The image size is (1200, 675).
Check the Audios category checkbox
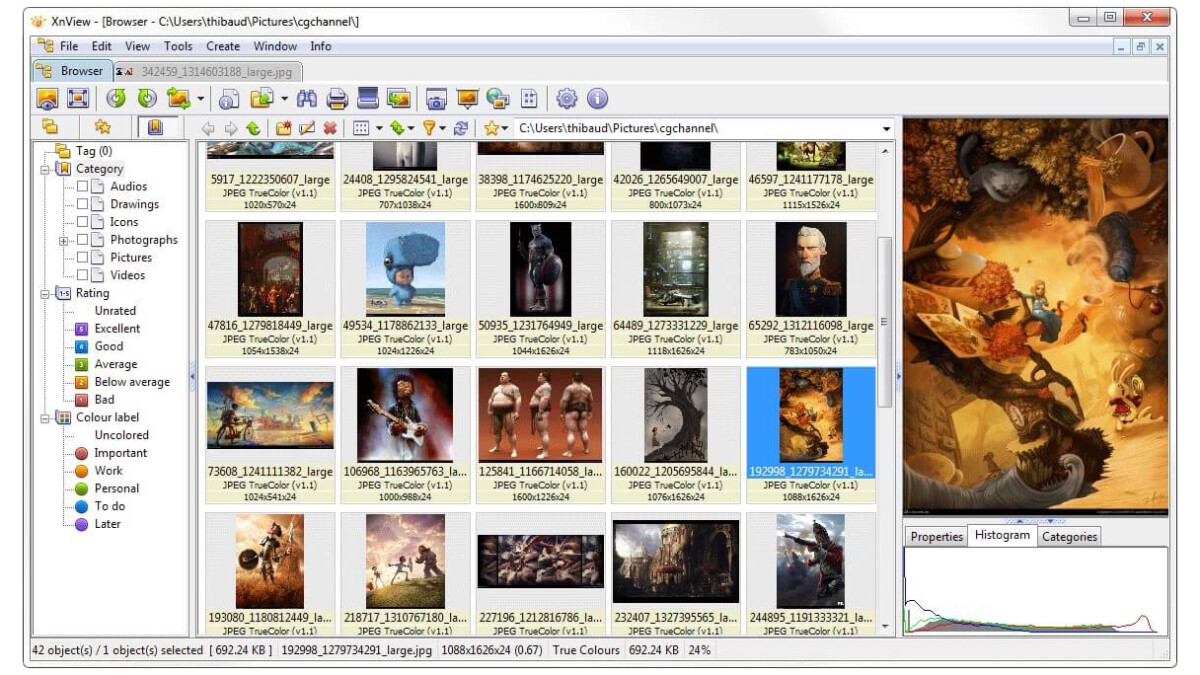coord(83,187)
